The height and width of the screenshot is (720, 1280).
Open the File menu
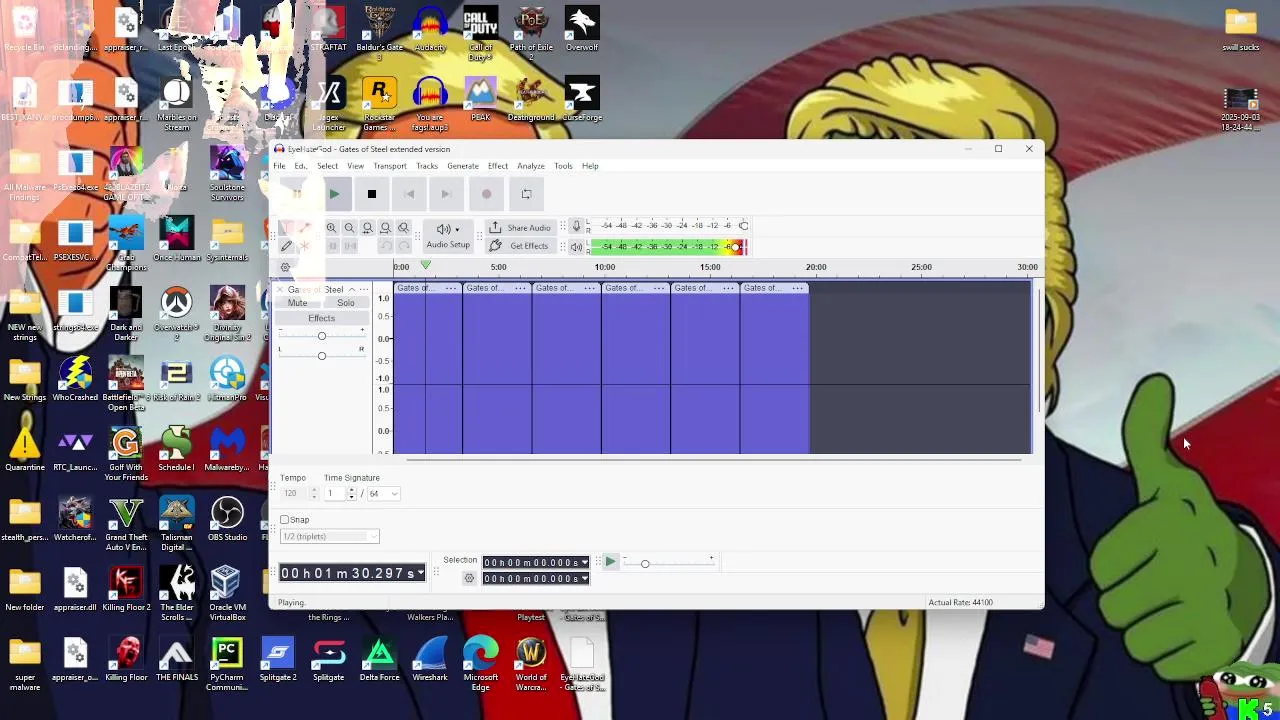(279, 166)
